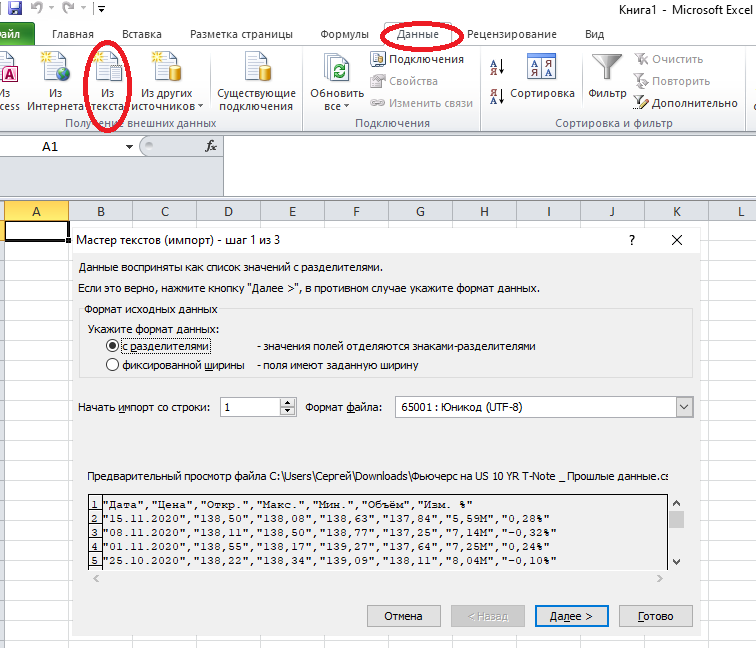Select column header G
This screenshot has width=756, height=648.
[x=420, y=211]
